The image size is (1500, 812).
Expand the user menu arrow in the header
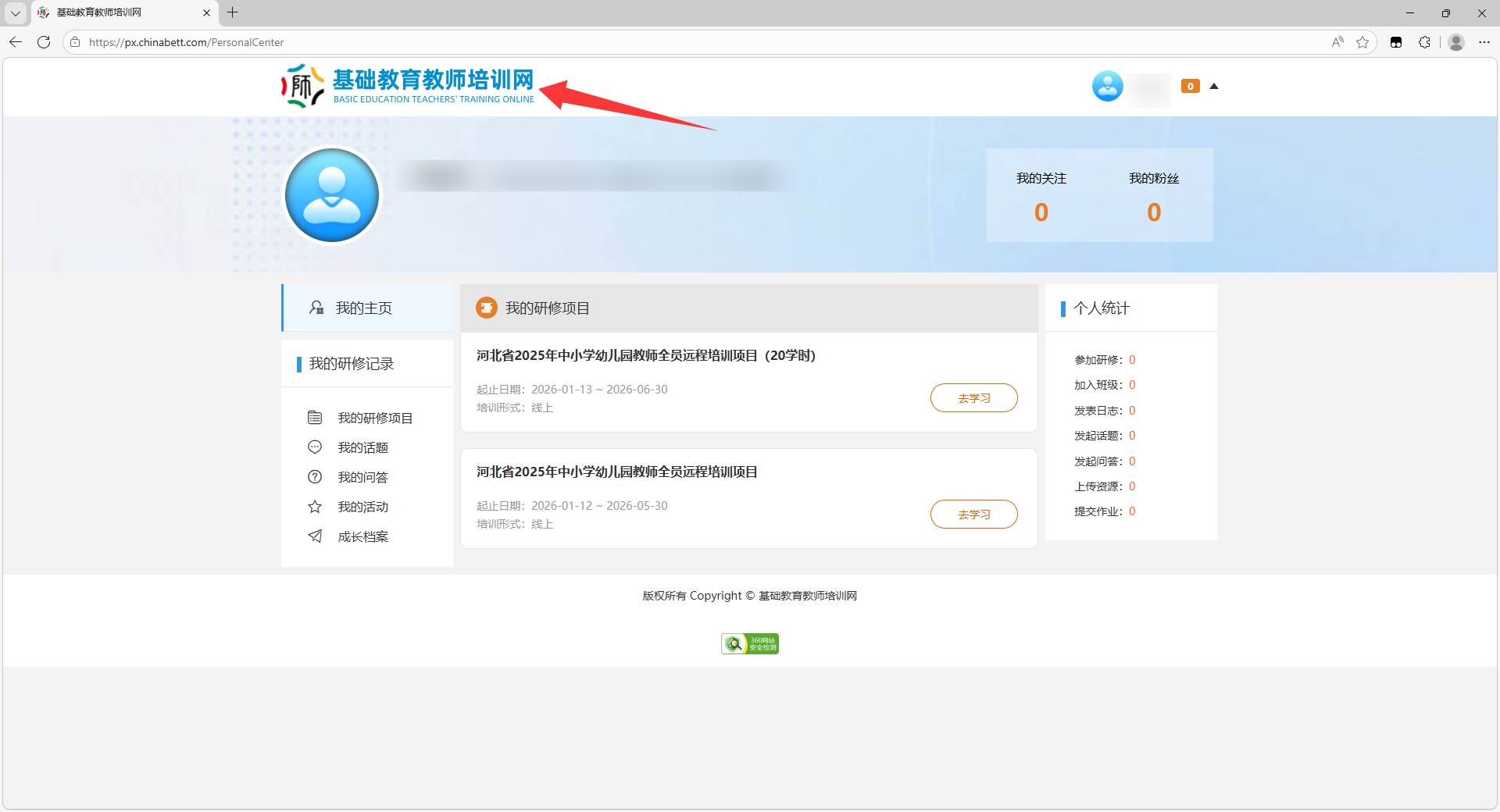tap(1214, 86)
